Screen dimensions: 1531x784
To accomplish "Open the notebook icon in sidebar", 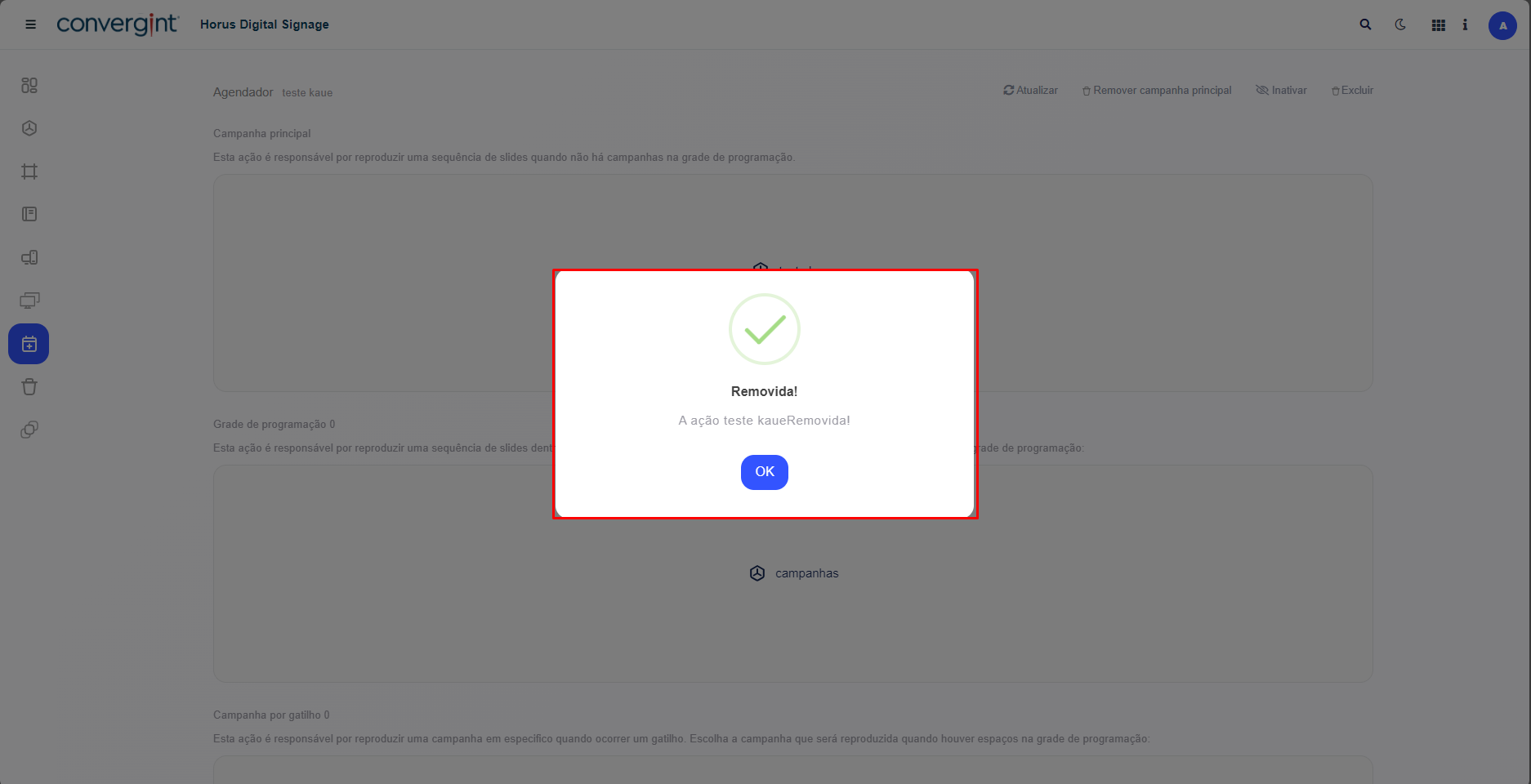I will 29,214.
